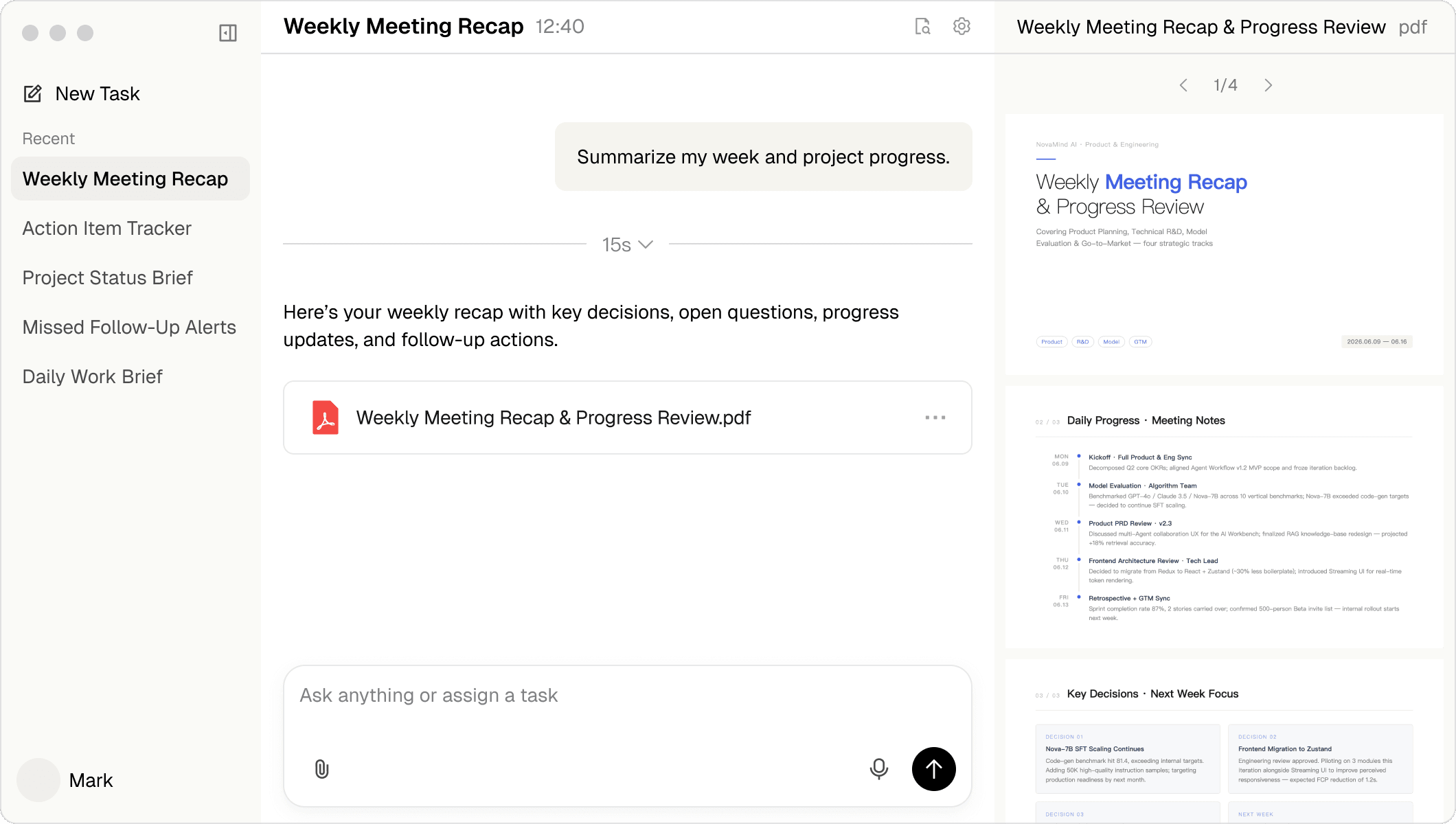Click the user message Summarize my week

tap(764, 157)
